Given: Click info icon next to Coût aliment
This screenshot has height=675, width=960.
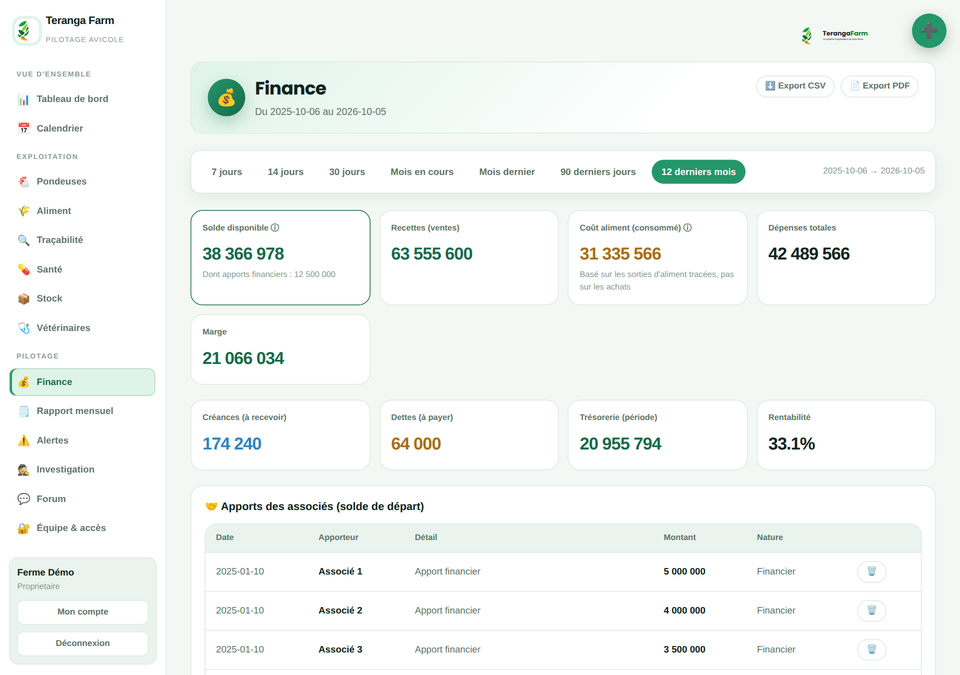Looking at the screenshot, I should [x=688, y=228].
